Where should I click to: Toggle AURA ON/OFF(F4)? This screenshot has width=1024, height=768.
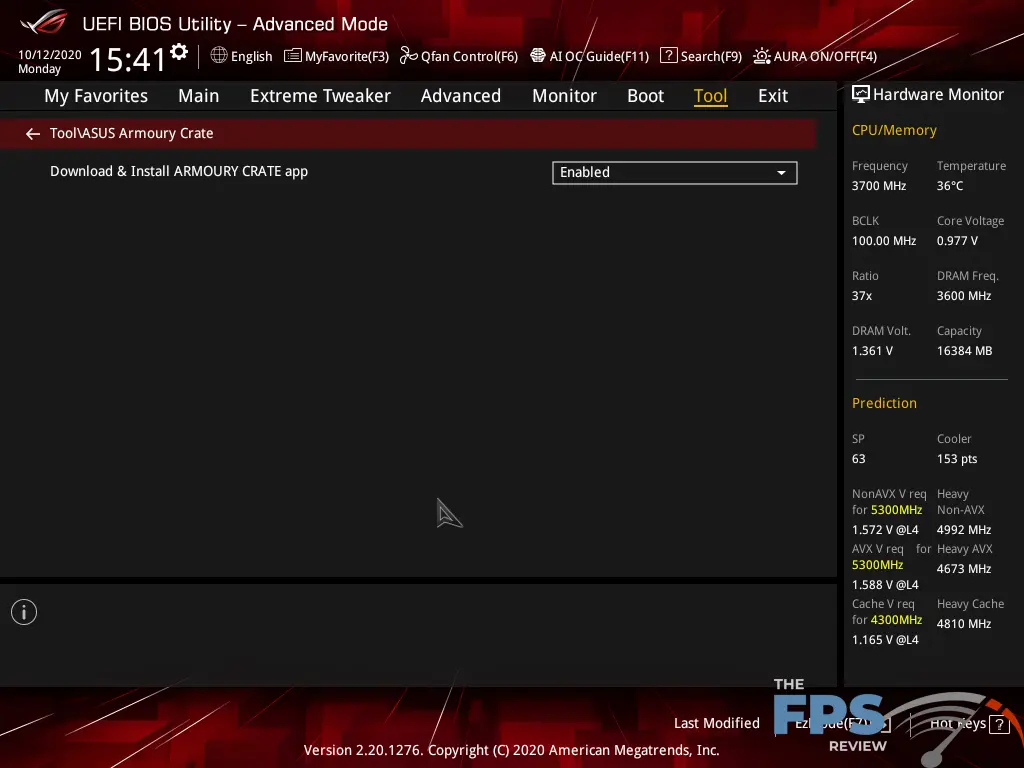tap(814, 56)
